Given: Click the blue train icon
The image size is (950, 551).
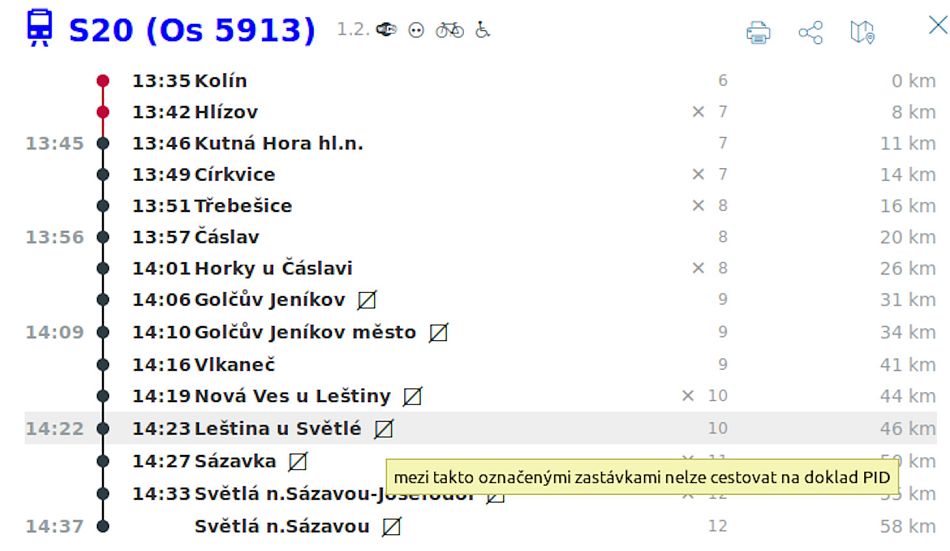Looking at the screenshot, I should [40, 29].
